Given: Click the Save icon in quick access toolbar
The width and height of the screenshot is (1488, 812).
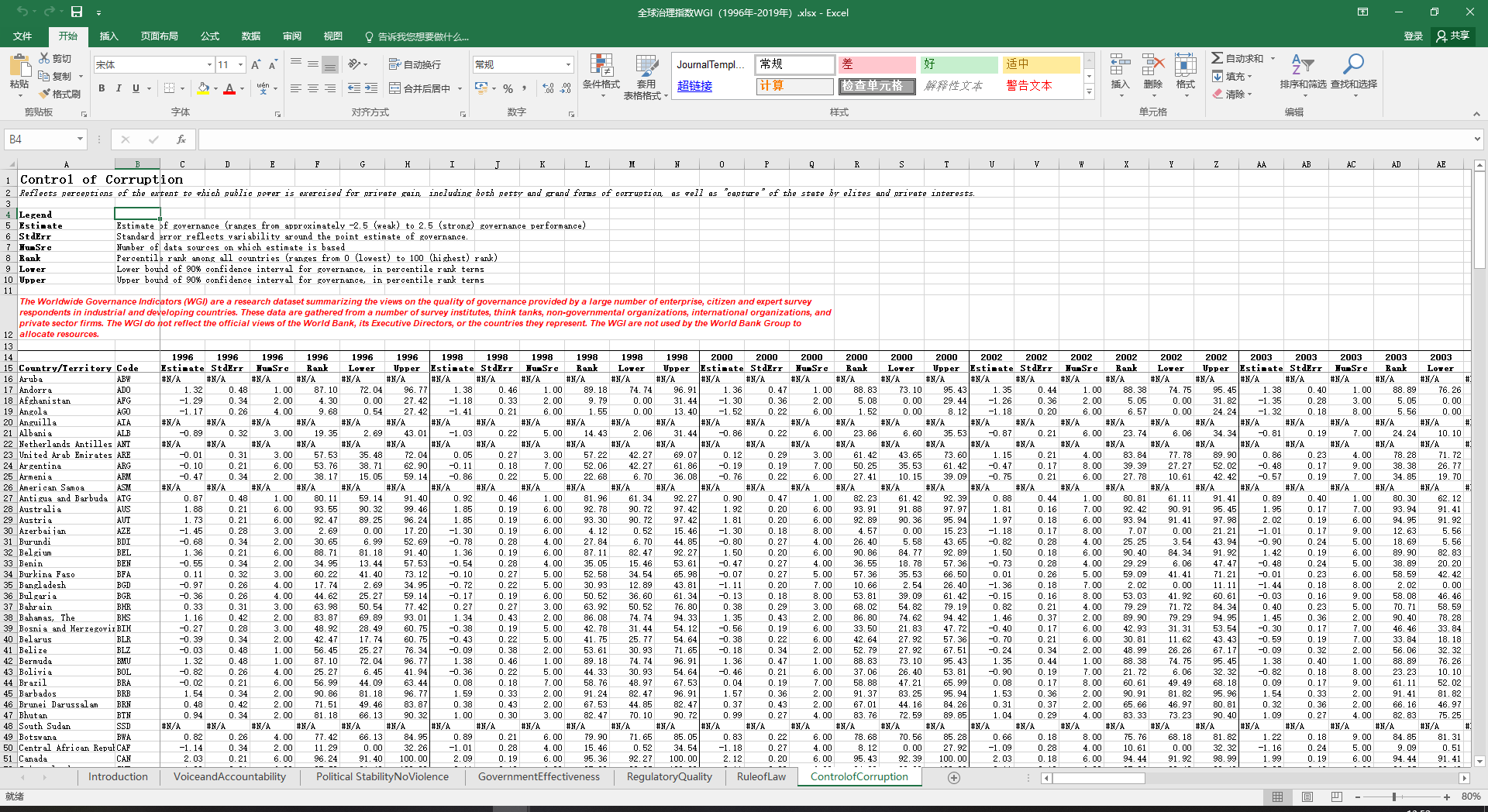Looking at the screenshot, I should 77,12.
